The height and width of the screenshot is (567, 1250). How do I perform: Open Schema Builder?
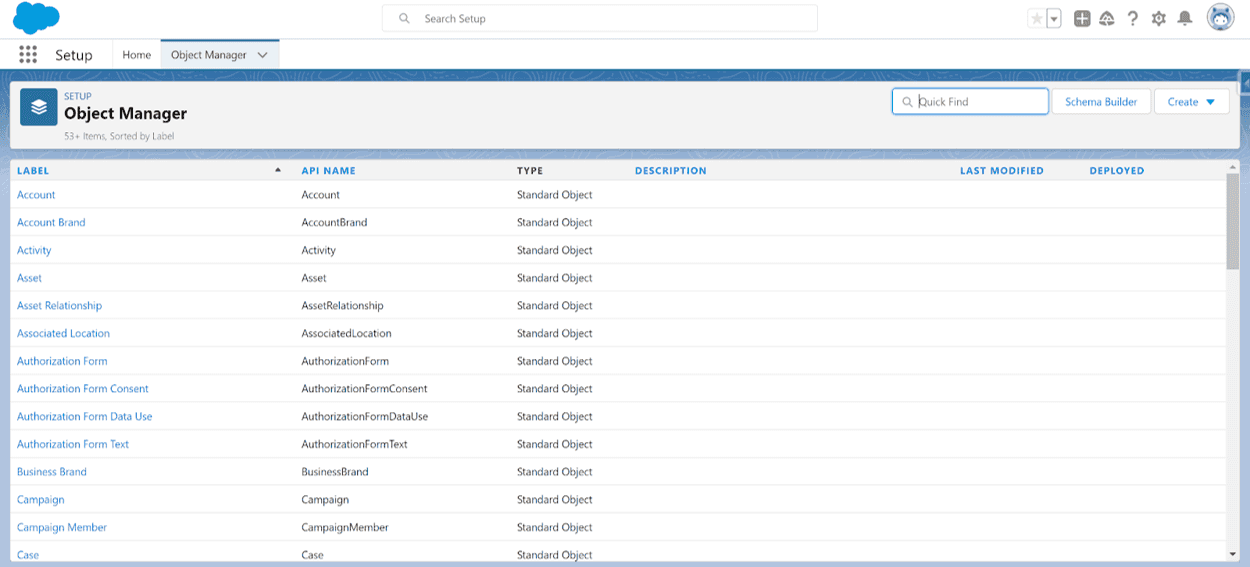click(1101, 102)
